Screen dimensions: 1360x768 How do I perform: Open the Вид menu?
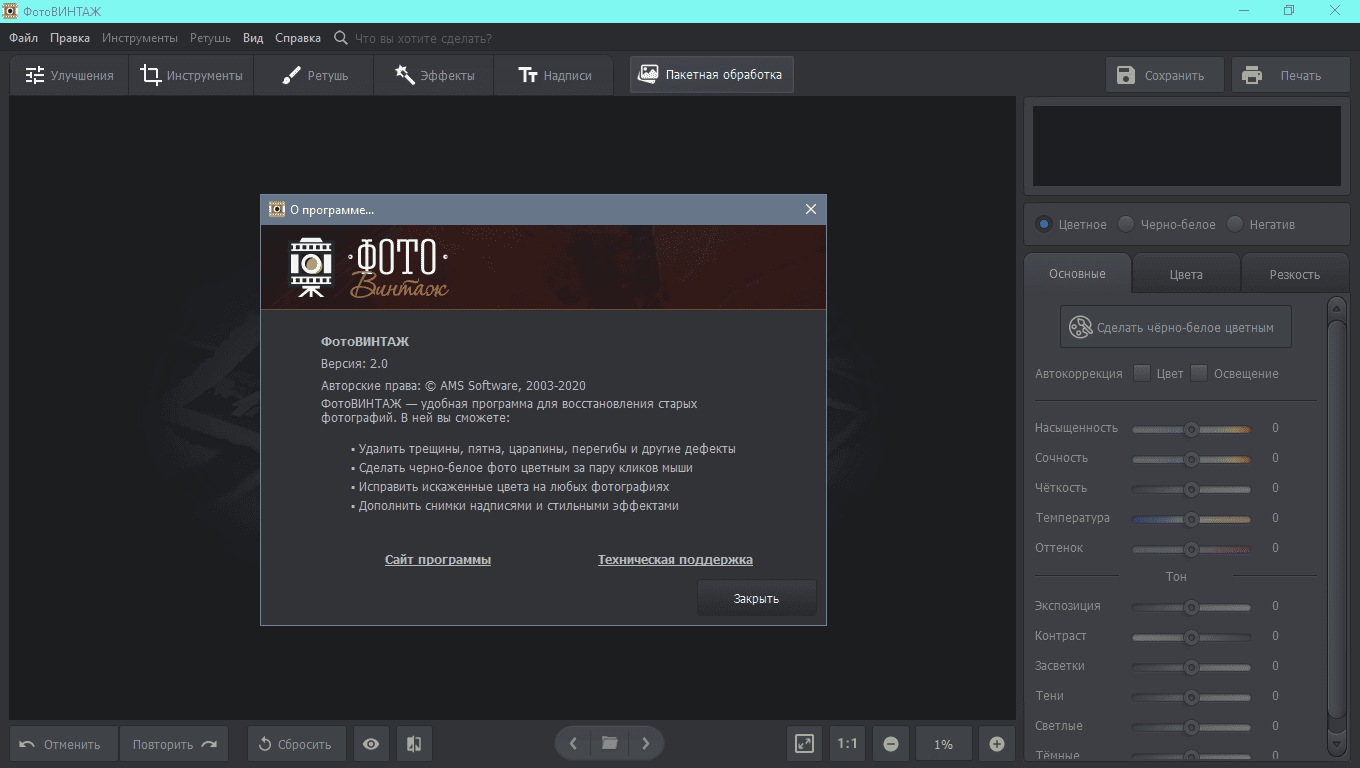tap(253, 38)
